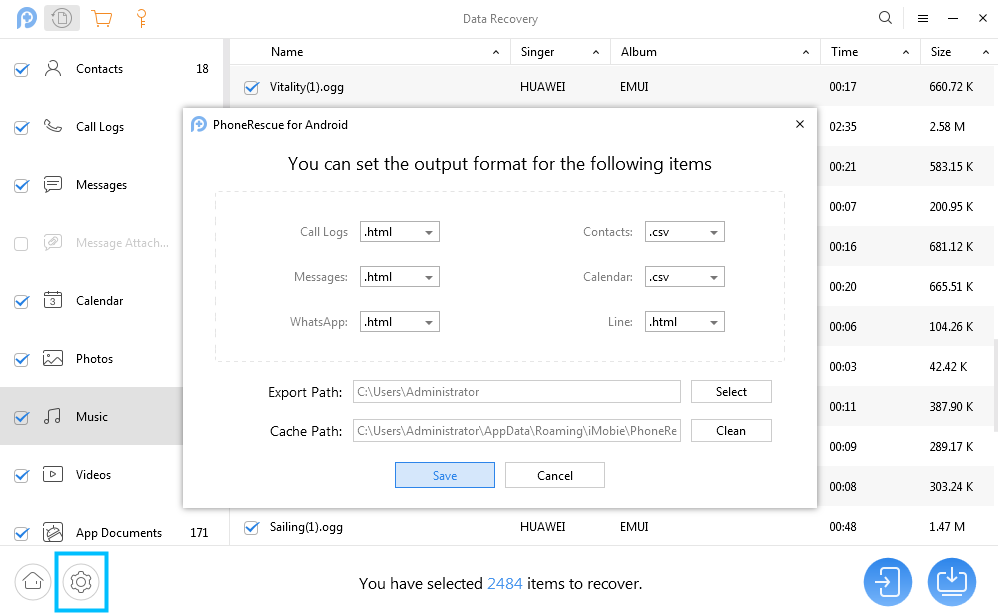This screenshot has height=616, width=998.
Task: Open the Line format dropdown
Action: point(685,322)
